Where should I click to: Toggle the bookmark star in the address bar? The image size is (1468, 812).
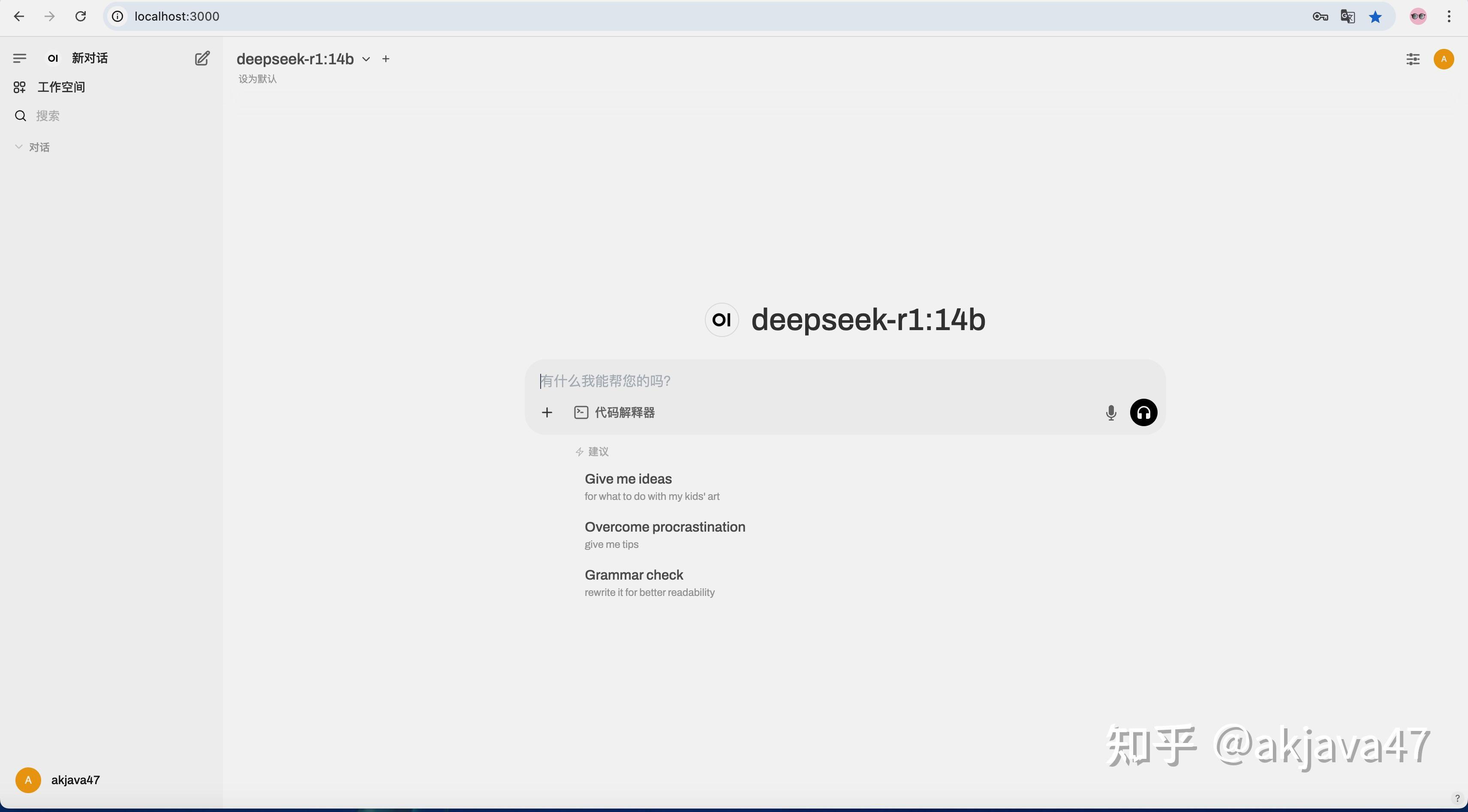pos(1376,16)
